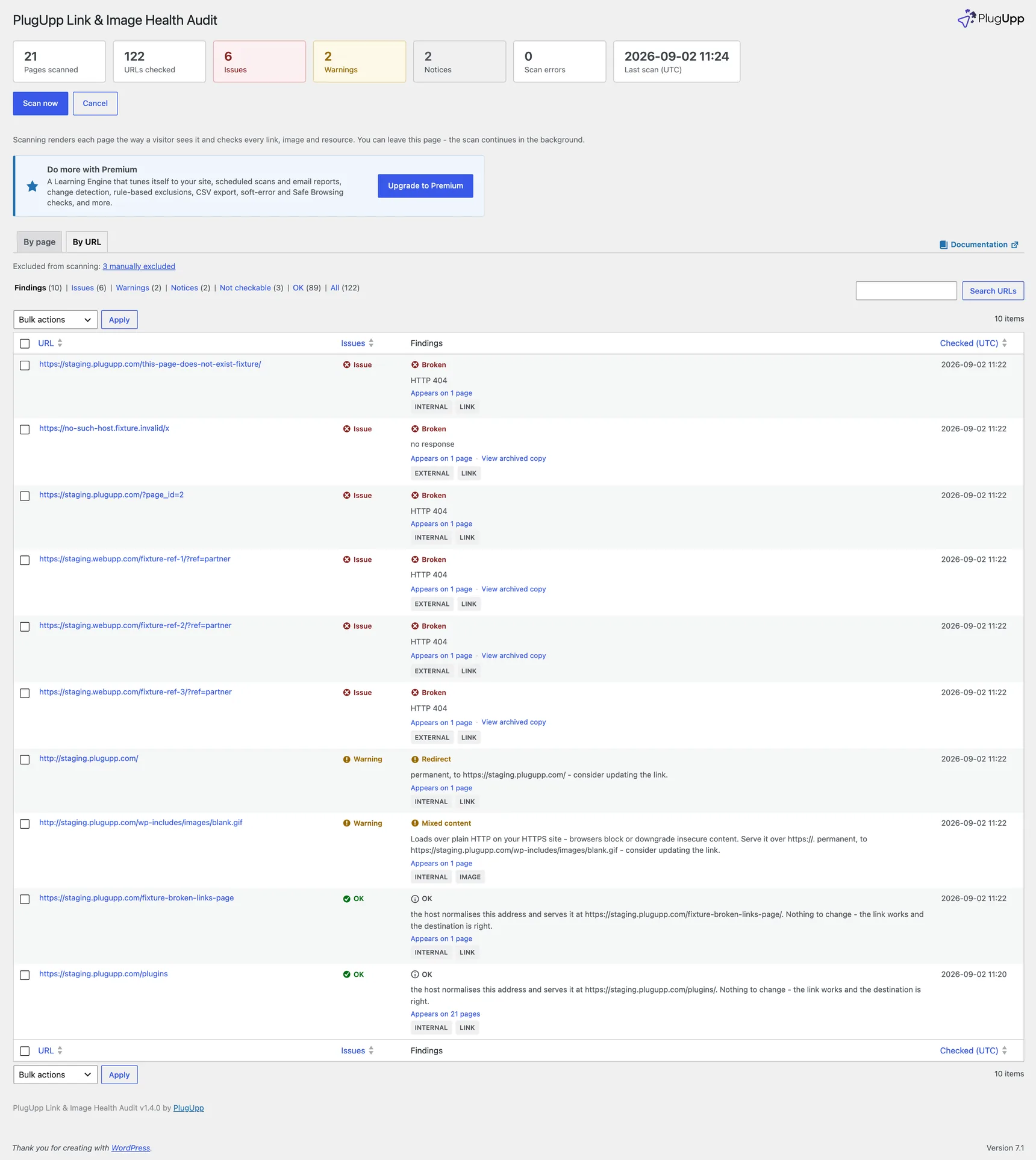Image resolution: width=1036 pixels, height=1160 pixels.
Task: Check the no-such-host.fixture.invalid row checkbox
Action: click(25, 429)
